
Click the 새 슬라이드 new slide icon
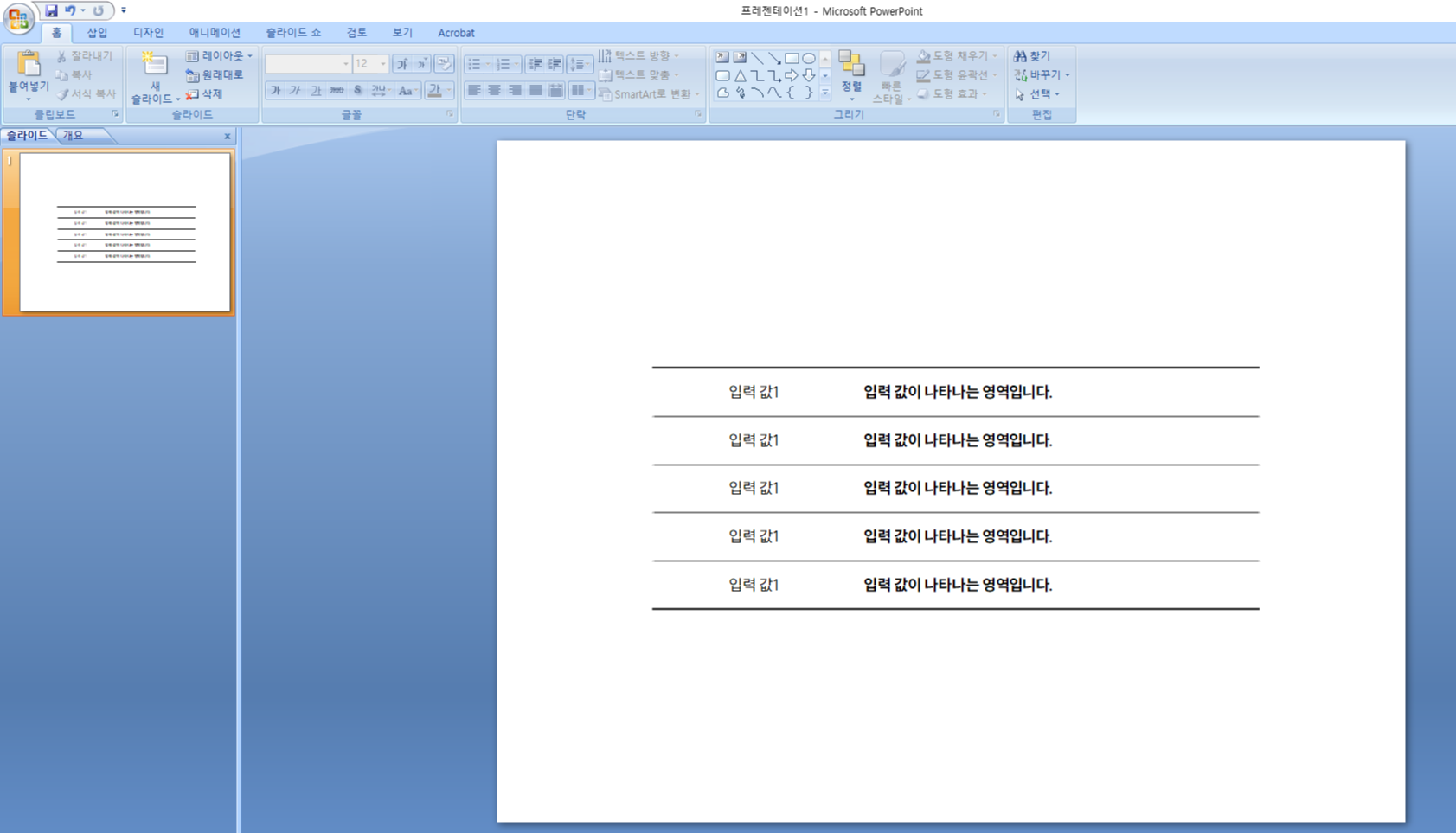[155, 64]
